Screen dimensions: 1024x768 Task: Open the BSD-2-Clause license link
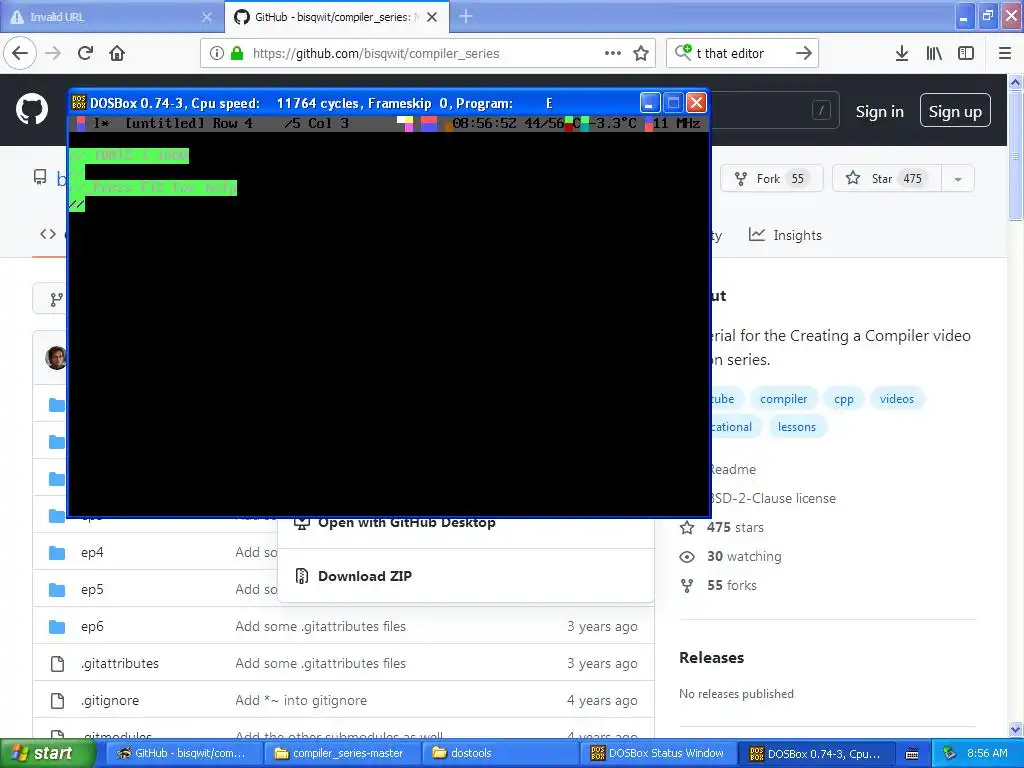[773, 498]
